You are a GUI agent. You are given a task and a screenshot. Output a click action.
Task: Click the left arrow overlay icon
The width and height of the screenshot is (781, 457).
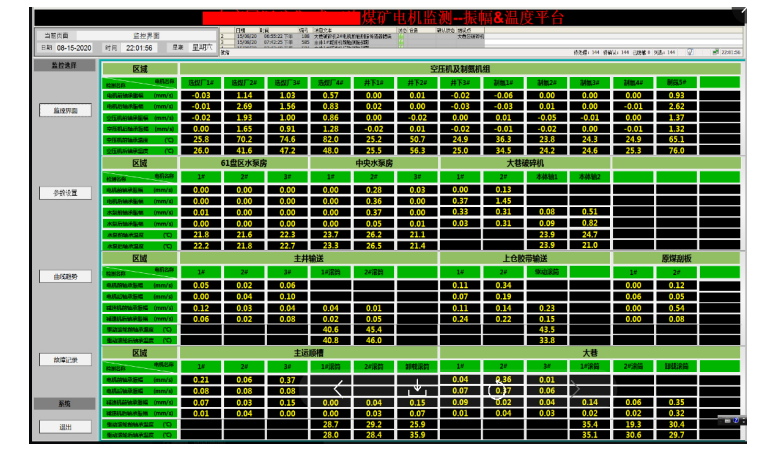tap(339, 388)
